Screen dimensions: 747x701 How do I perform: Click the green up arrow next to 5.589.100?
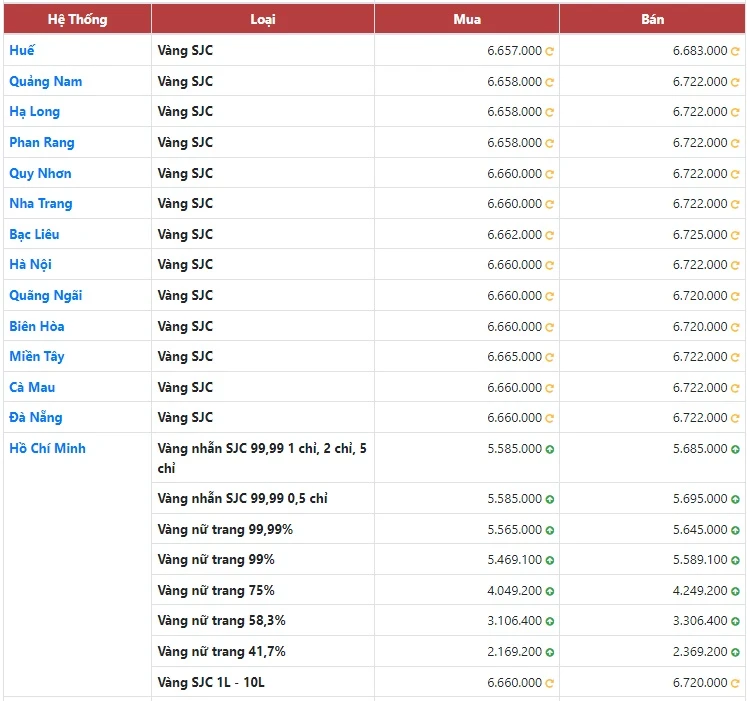[736, 560]
